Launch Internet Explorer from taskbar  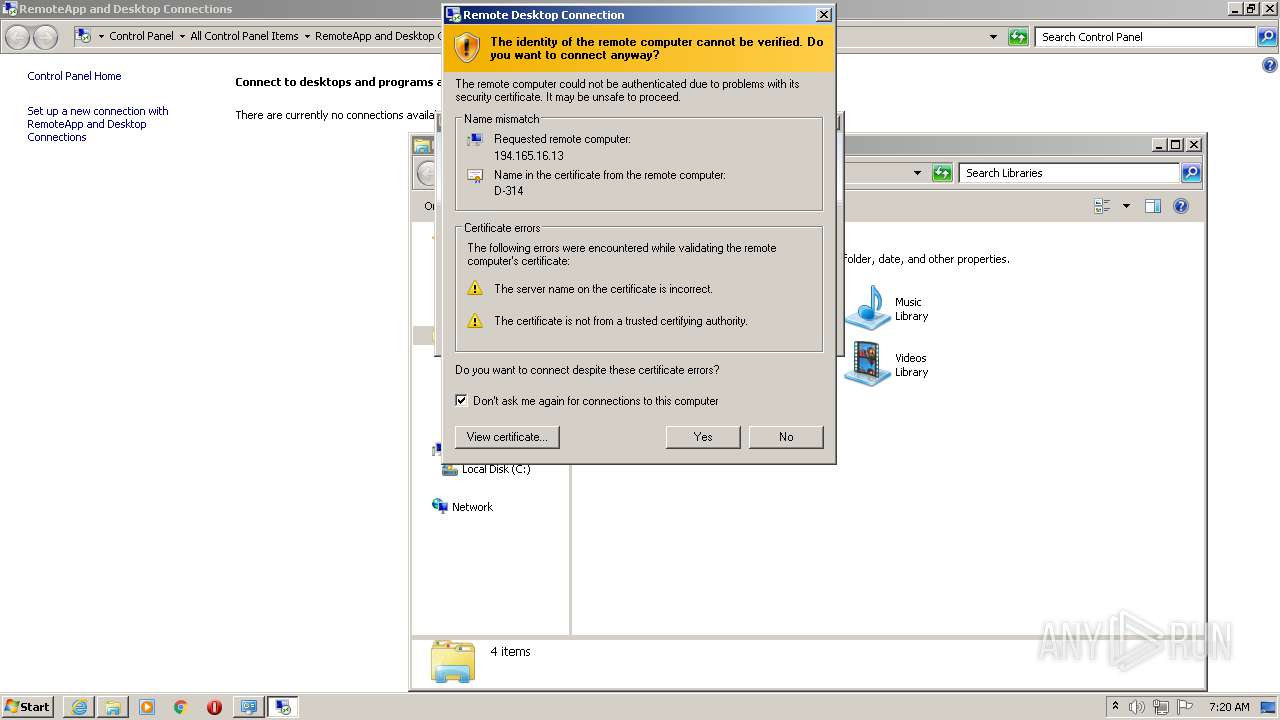tap(79, 707)
